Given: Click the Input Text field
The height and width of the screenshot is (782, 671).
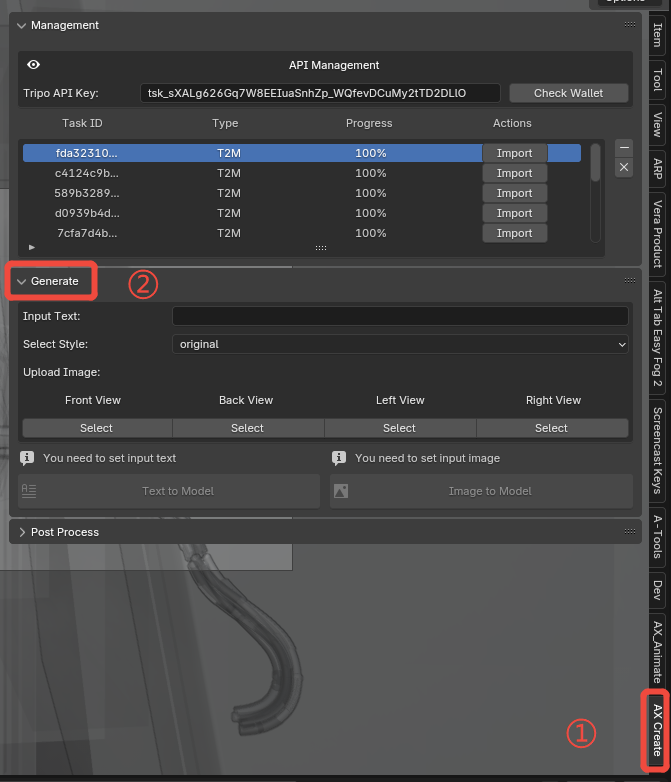Looking at the screenshot, I should pyautogui.click(x=400, y=316).
